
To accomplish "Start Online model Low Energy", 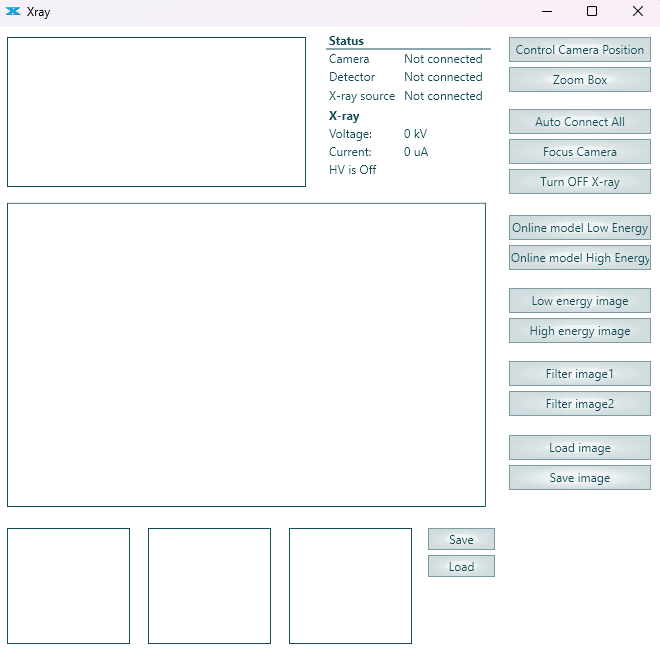I will click(580, 228).
